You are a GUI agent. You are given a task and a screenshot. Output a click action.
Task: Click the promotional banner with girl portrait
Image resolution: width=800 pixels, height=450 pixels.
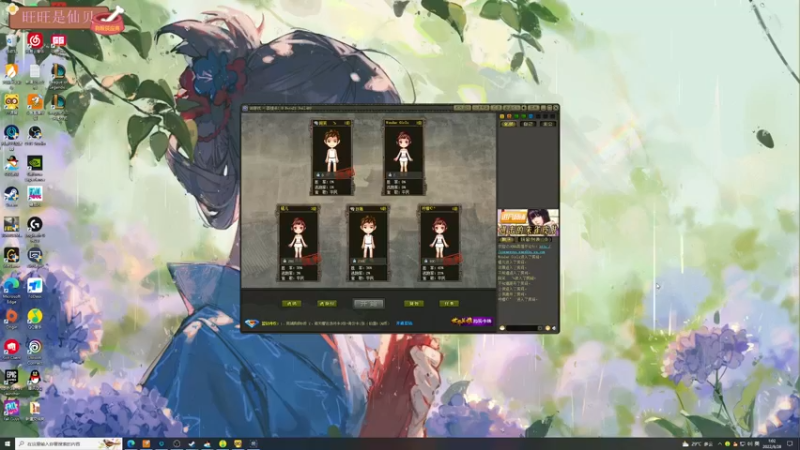[528, 222]
